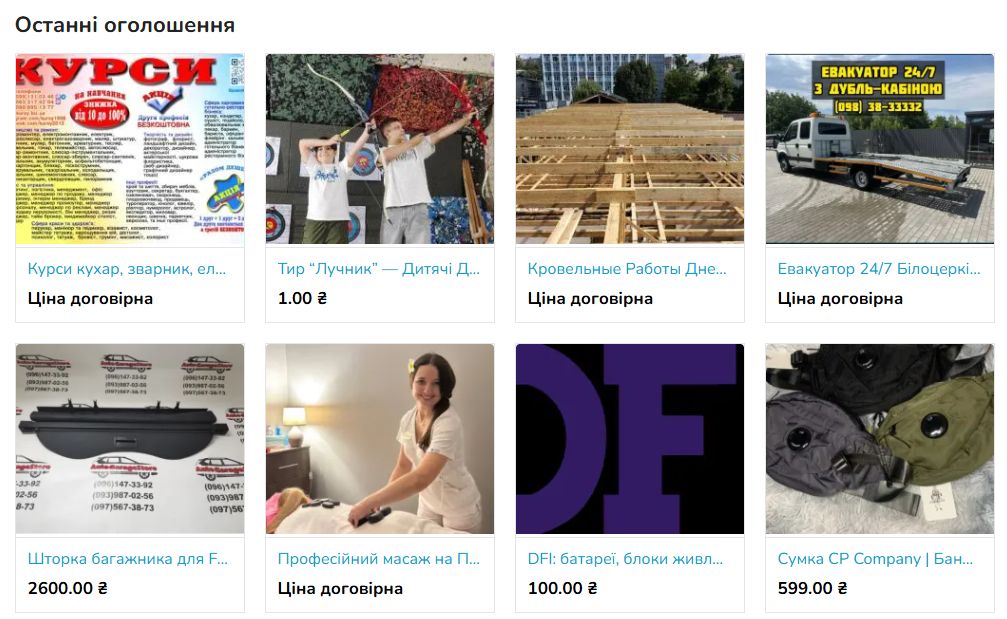Click the "Шторка багажника" listing title
1007x619 pixels.
127,559
